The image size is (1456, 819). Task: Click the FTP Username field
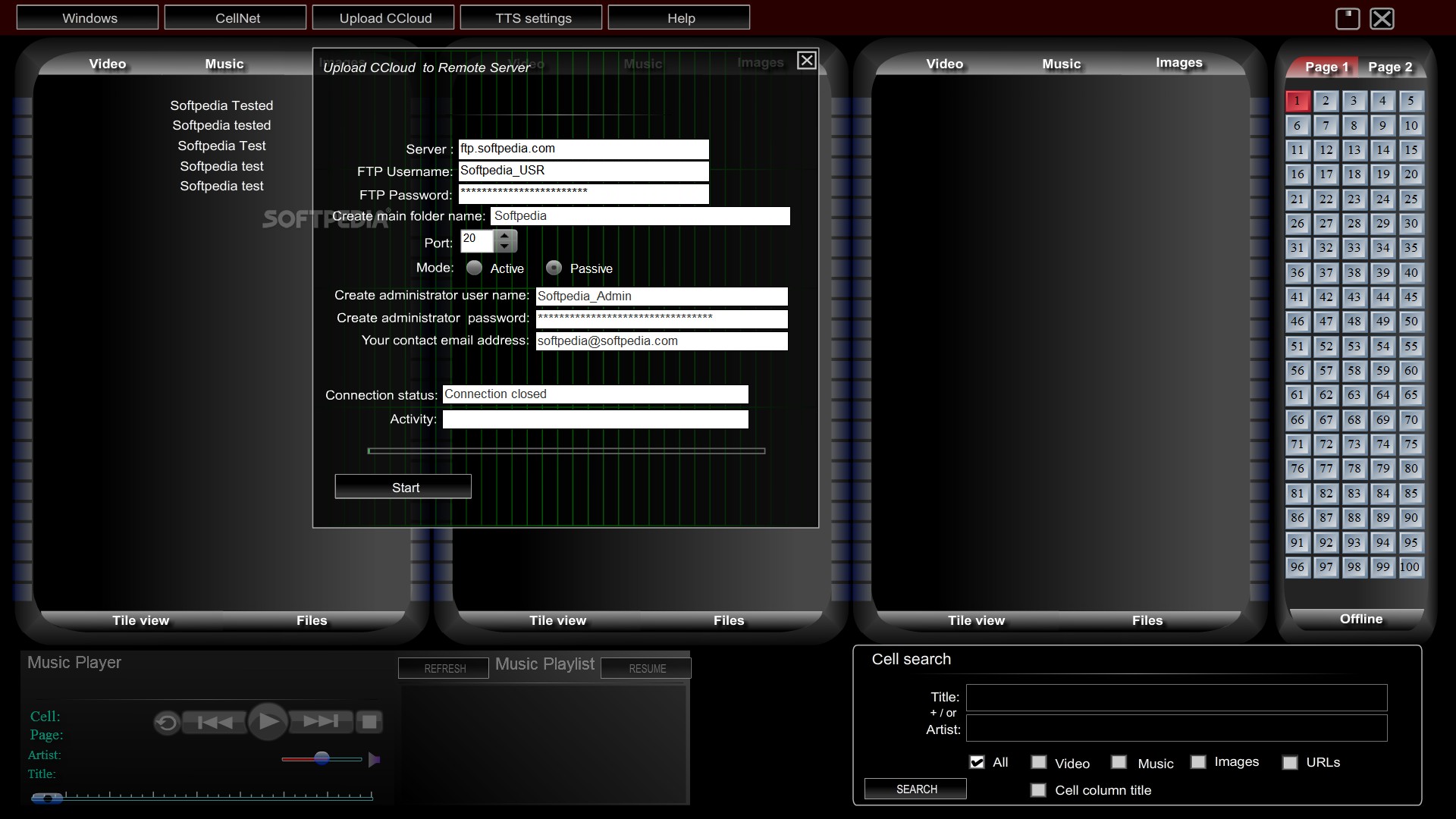pos(584,171)
